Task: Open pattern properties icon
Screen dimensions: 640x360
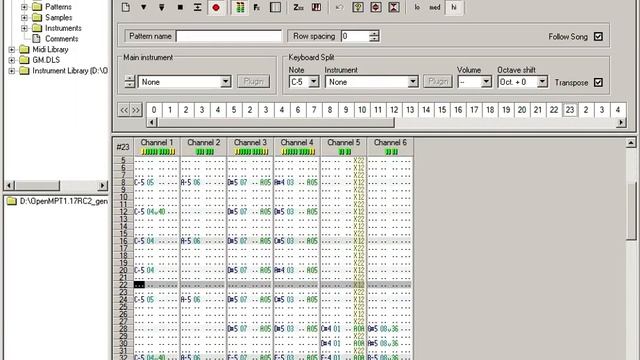Action: [x=358, y=7]
